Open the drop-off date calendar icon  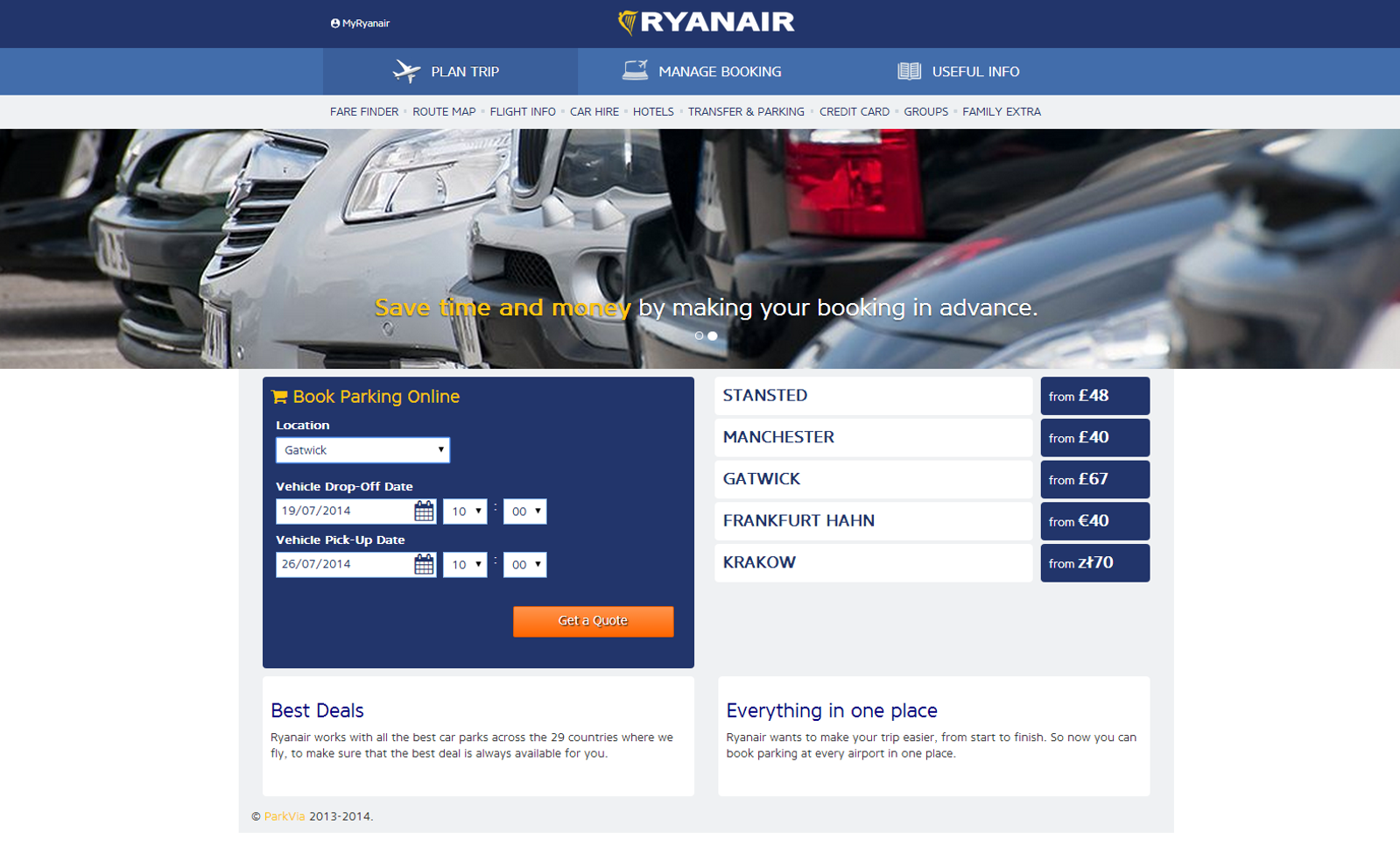[424, 512]
